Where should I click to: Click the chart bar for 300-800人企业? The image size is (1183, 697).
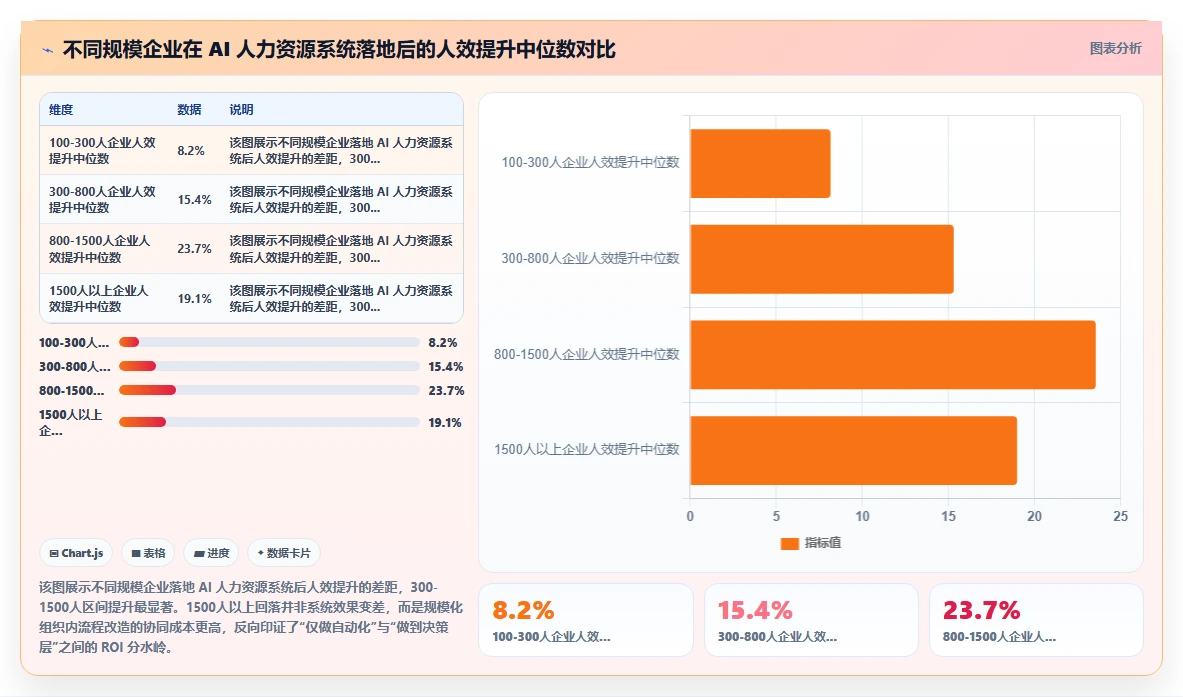[x=822, y=259]
